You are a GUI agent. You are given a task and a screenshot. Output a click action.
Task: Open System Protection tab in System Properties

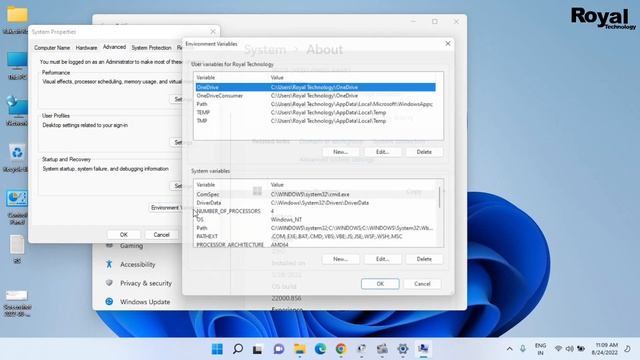151,48
